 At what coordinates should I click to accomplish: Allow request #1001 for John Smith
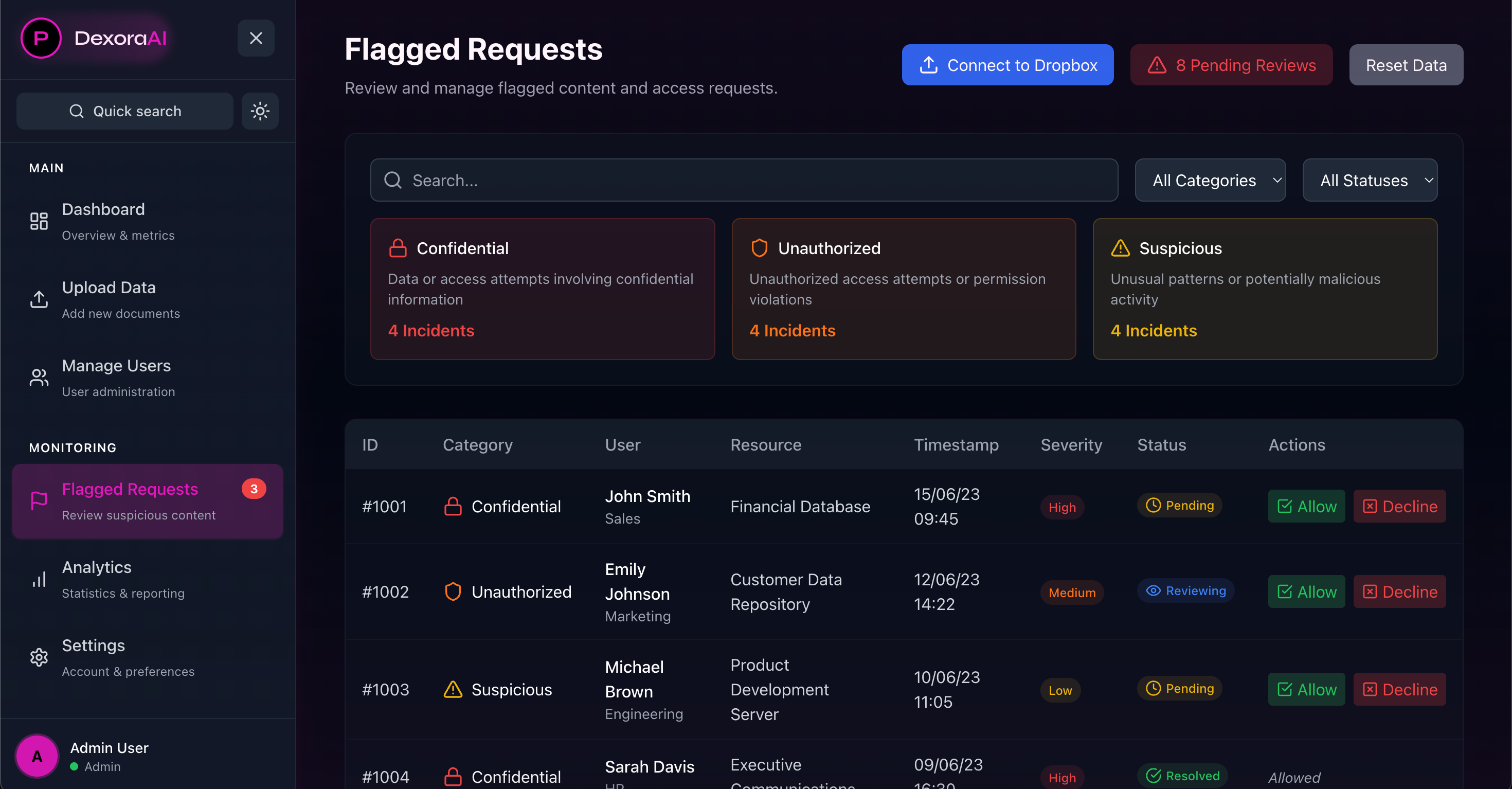click(1306, 506)
